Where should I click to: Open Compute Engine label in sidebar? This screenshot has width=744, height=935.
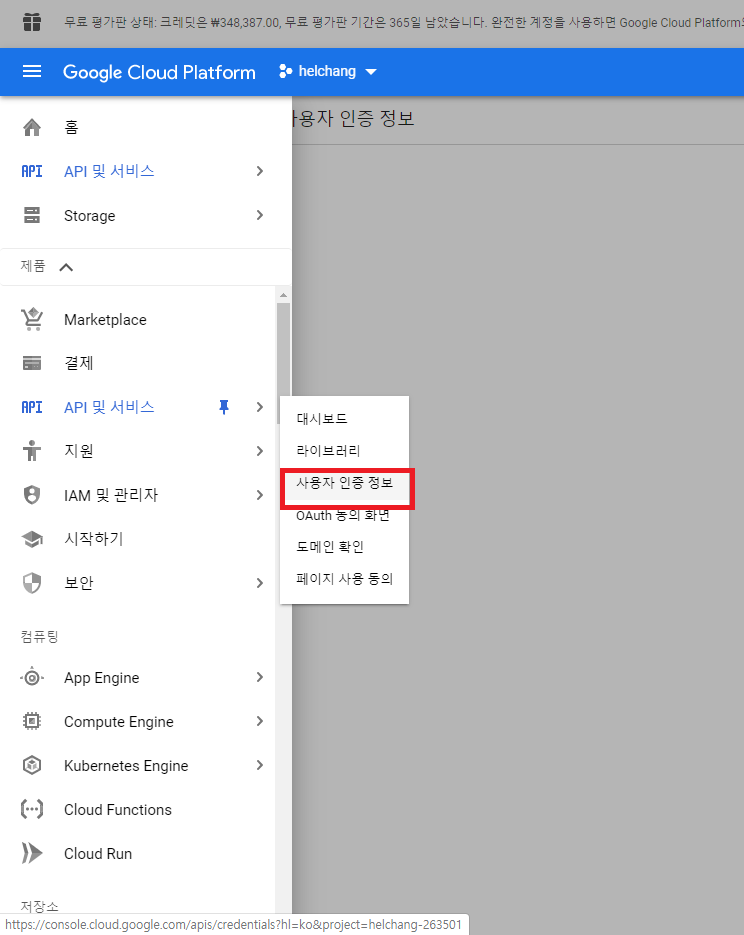[x=119, y=722]
